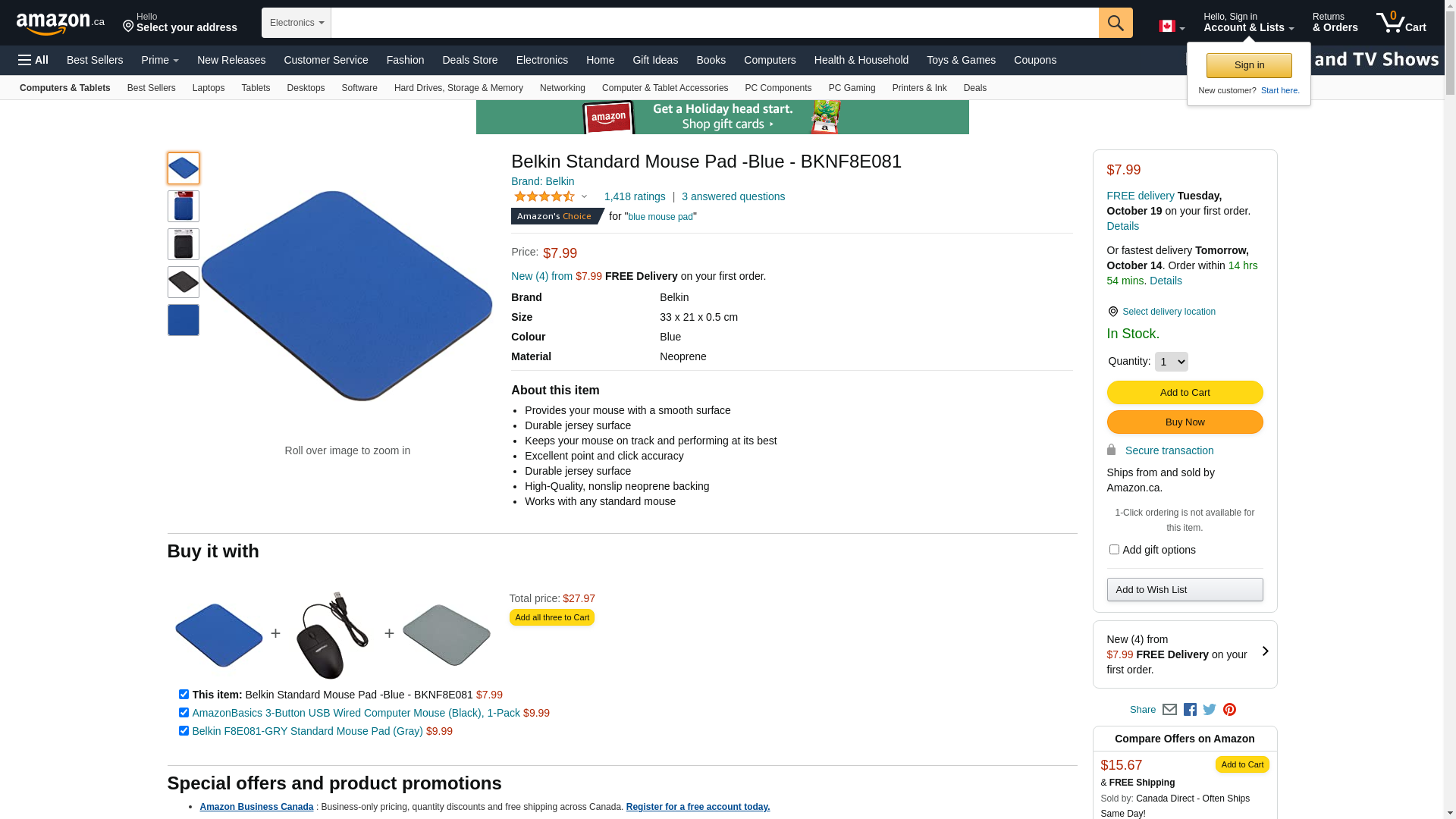
Task: Expand the Electronics search category dropdown
Action: (297, 23)
